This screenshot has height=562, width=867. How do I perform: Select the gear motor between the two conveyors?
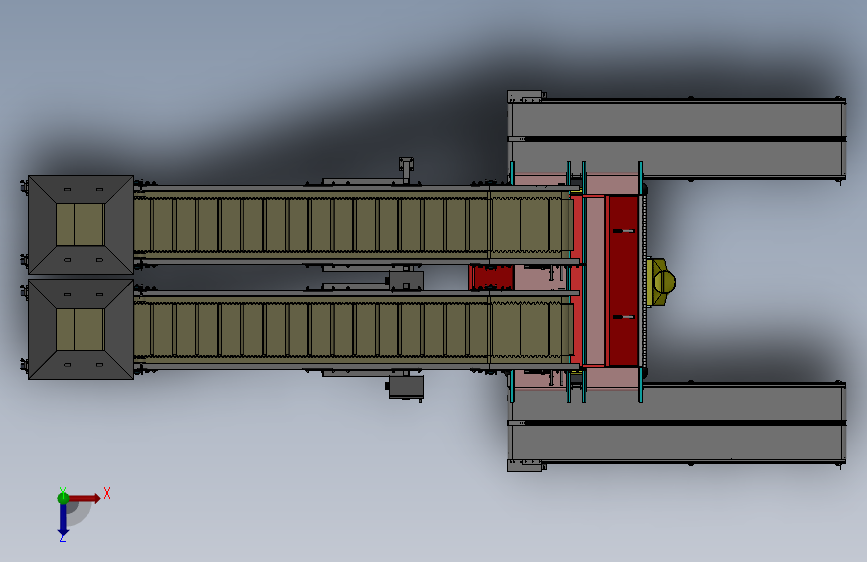(406, 280)
